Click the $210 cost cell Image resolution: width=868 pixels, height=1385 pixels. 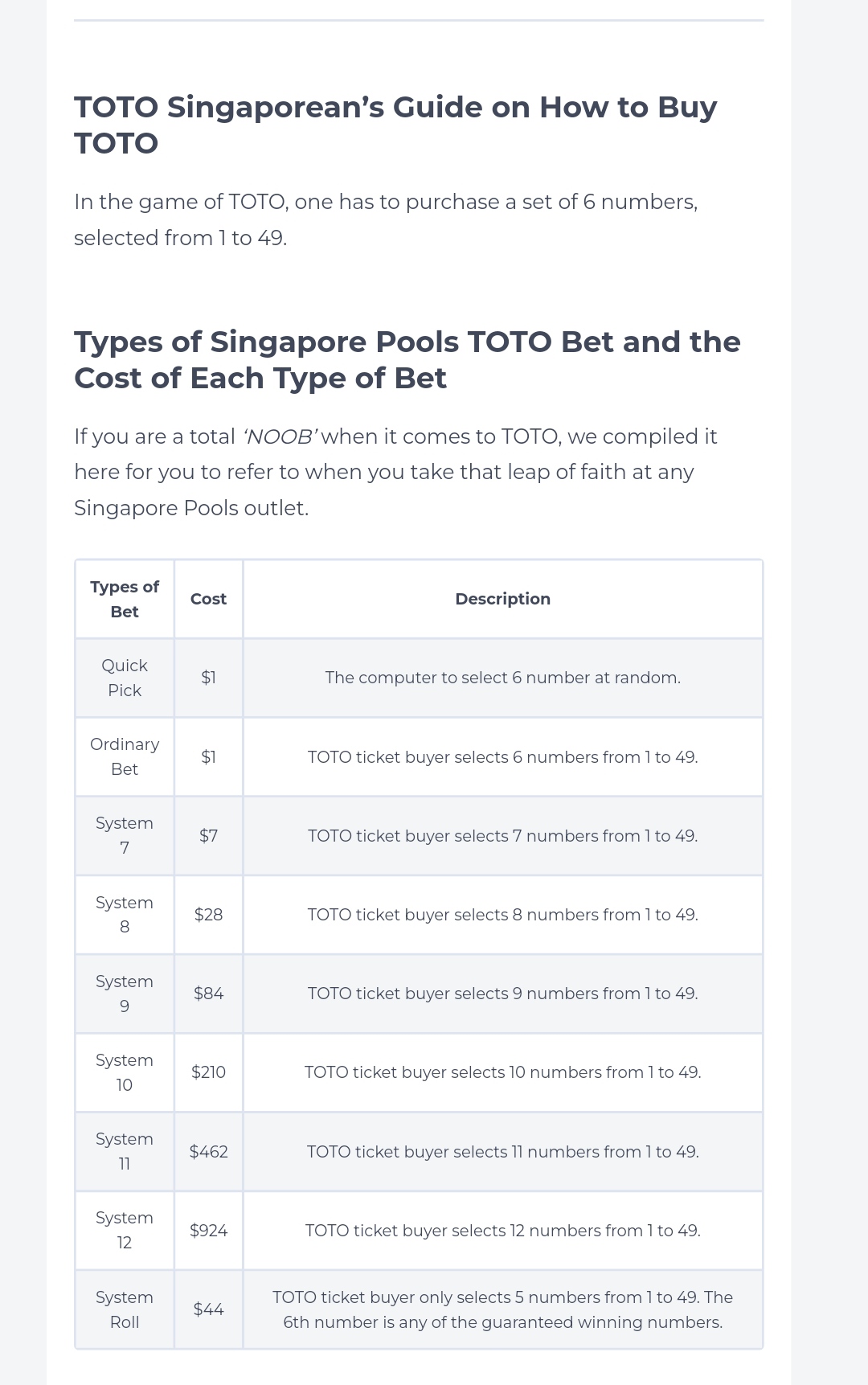208,1072
